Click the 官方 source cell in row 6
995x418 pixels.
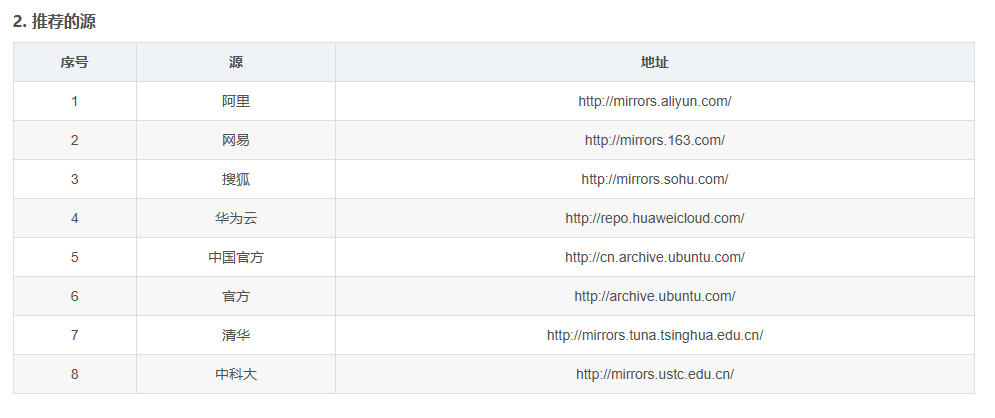coord(236,296)
